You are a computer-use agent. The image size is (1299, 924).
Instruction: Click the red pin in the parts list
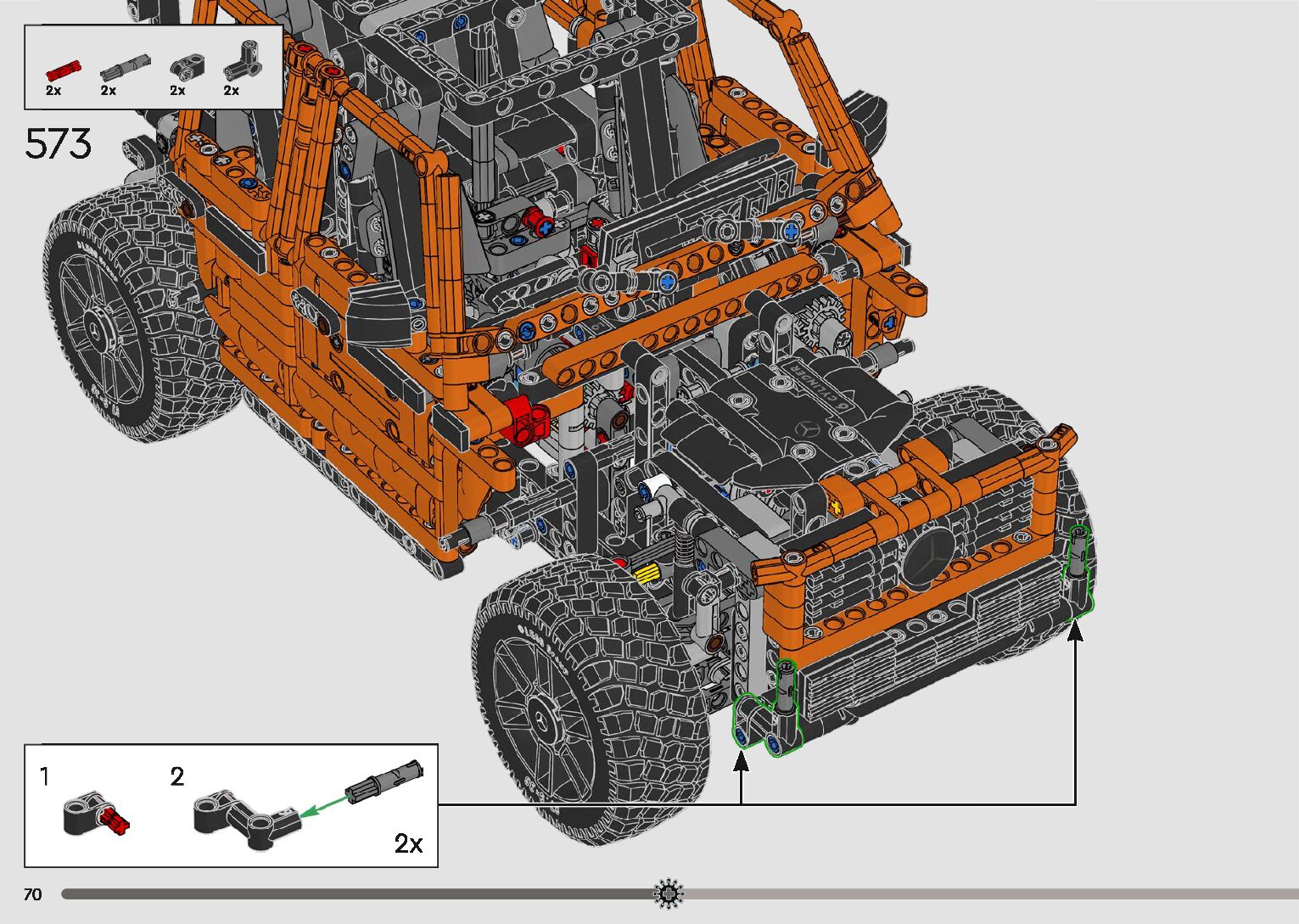(61, 70)
